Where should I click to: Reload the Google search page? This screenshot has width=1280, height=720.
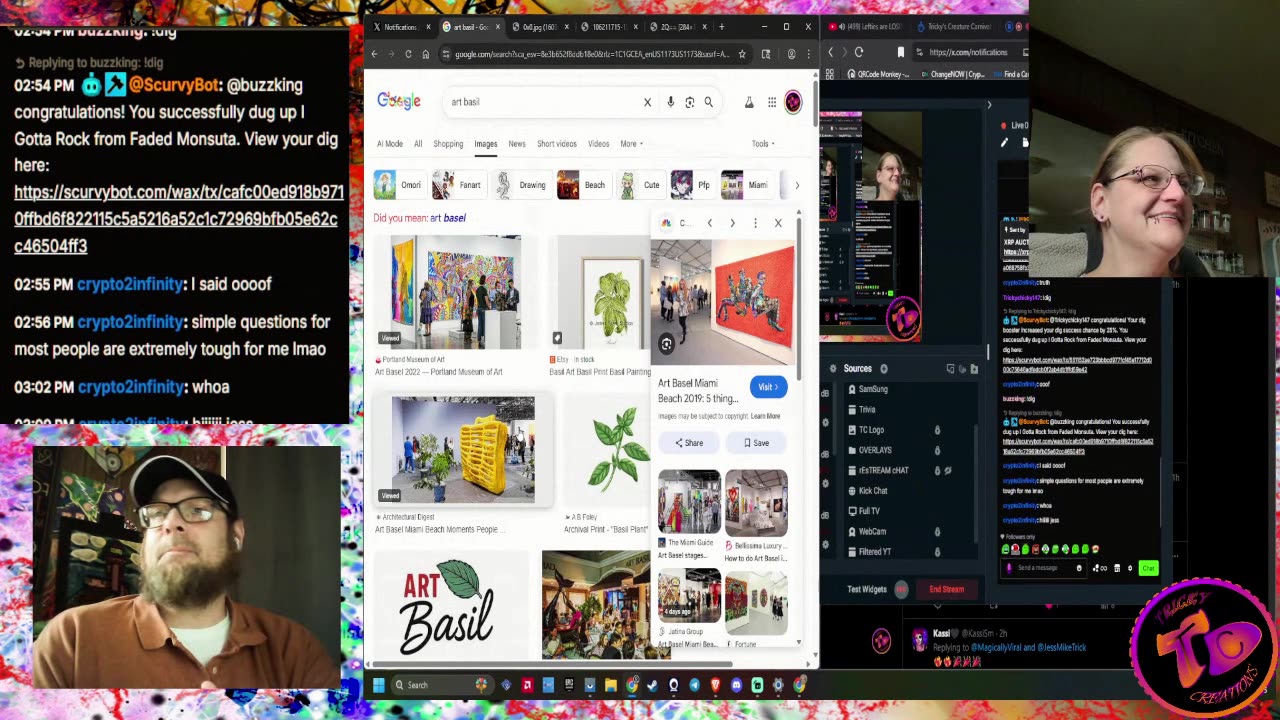pos(408,54)
